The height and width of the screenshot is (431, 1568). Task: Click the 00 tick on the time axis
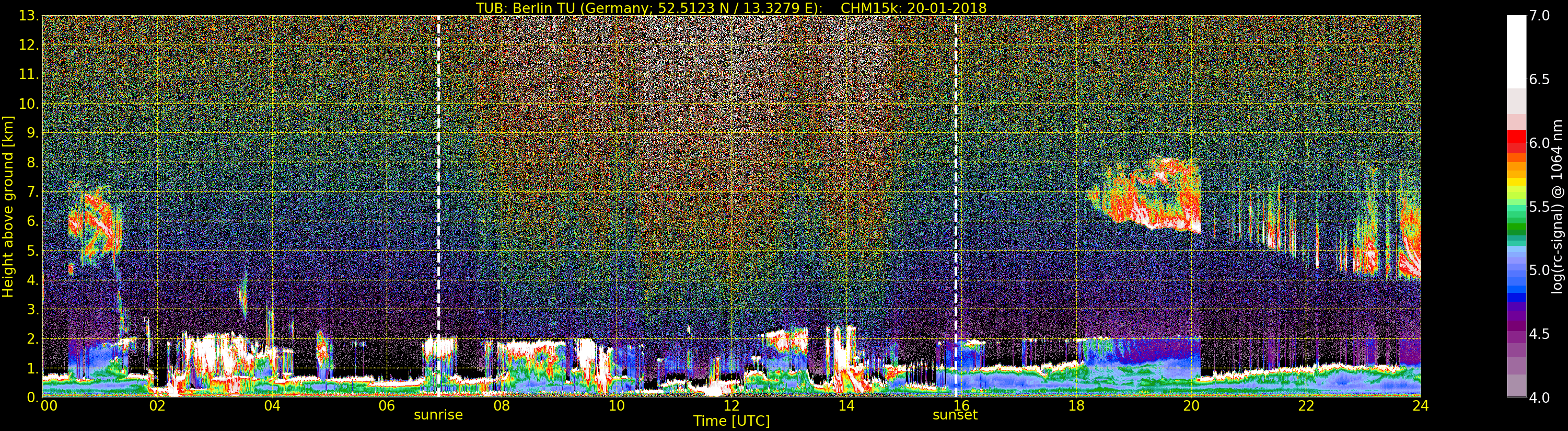click(49, 405)
